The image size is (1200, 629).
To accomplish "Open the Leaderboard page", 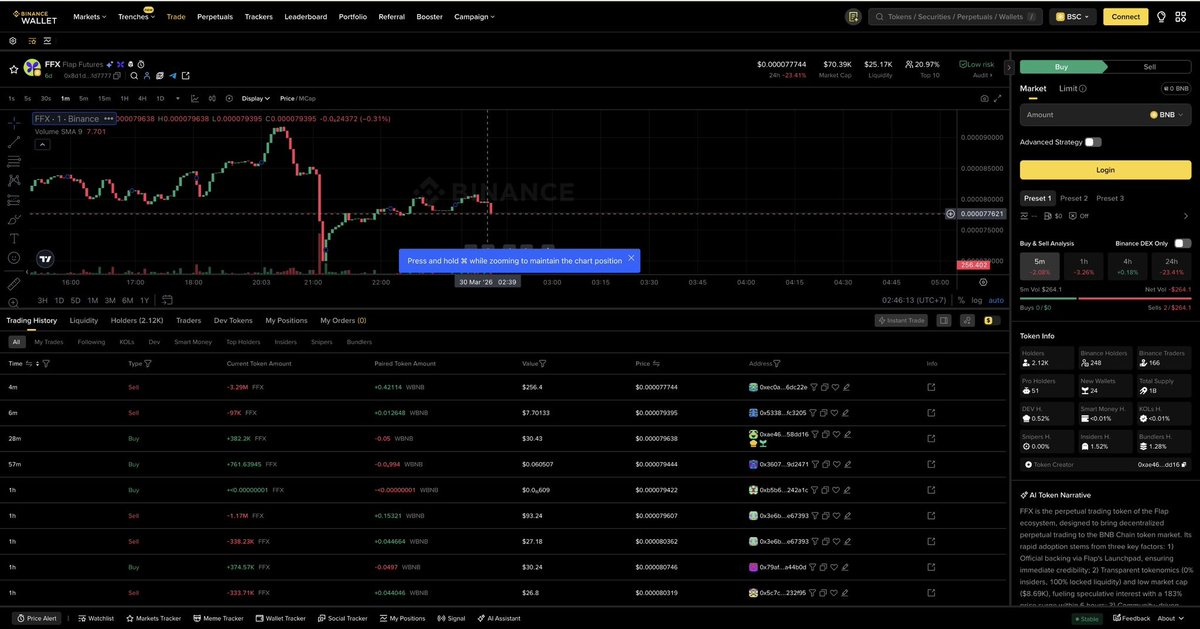I will click(305, 17).
